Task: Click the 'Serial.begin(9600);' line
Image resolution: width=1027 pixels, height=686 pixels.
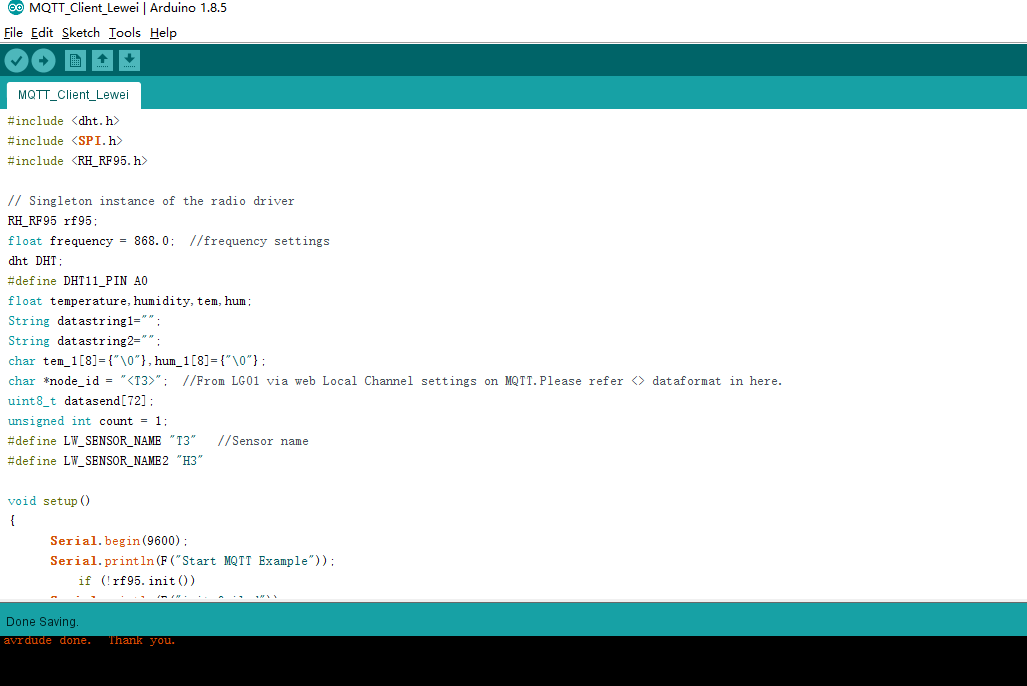Action: coord(119,541)
